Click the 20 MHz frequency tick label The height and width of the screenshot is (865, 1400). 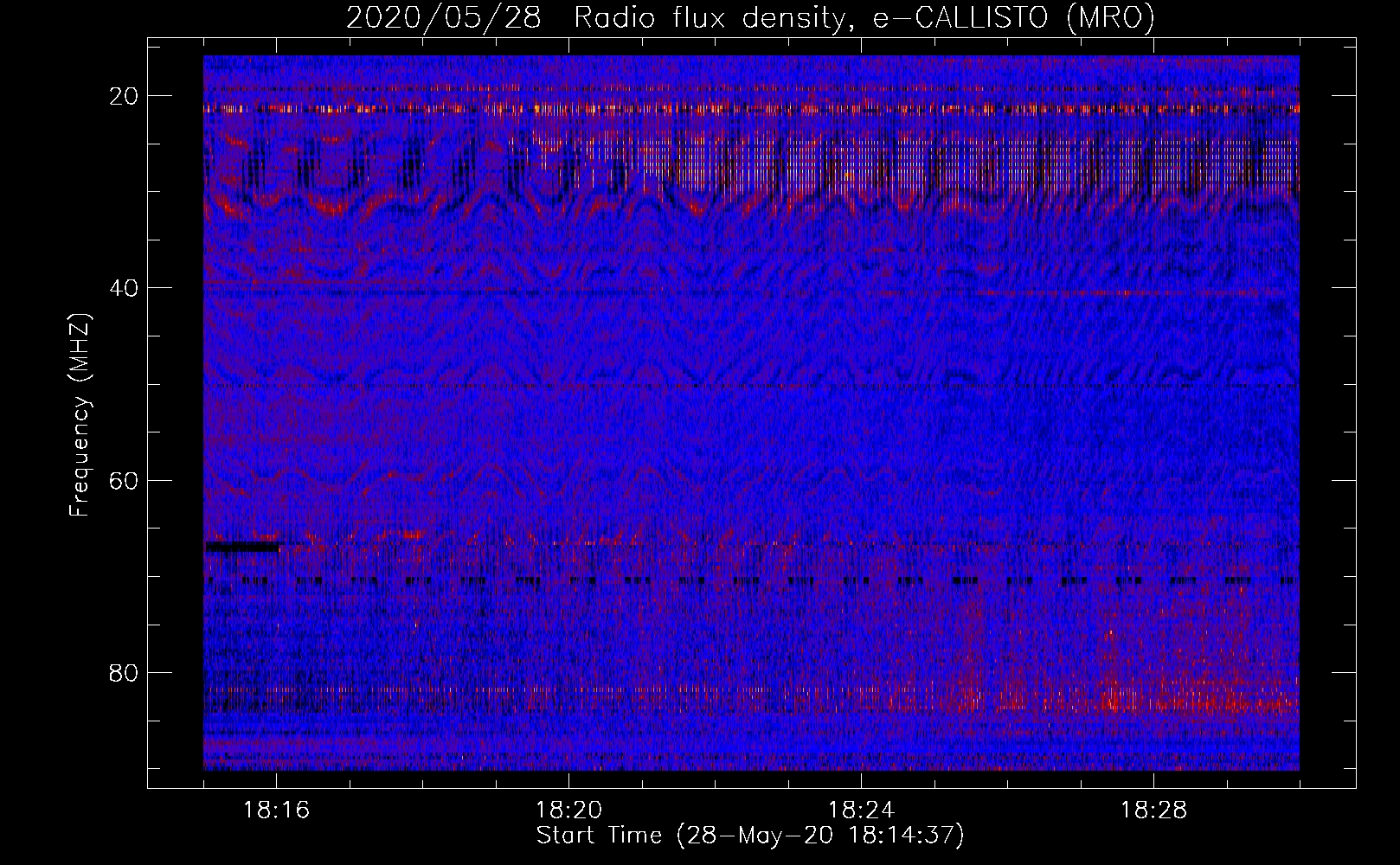coord(125,96)
